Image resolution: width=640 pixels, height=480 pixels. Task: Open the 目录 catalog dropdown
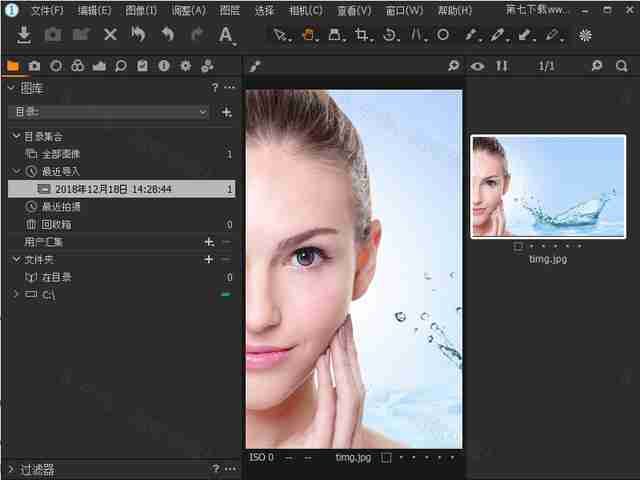[x=108, y=112]
